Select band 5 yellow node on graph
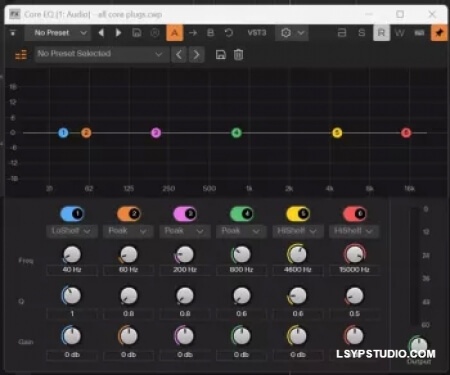 (x=337, y=133)
